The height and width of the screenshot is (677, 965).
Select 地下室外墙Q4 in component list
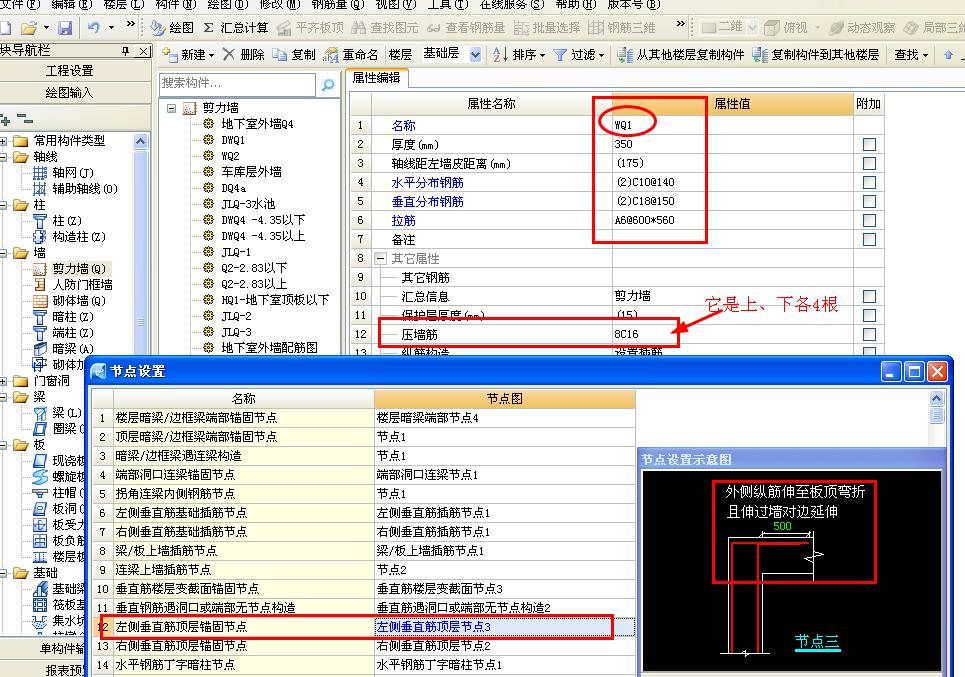tap(257, 124)
